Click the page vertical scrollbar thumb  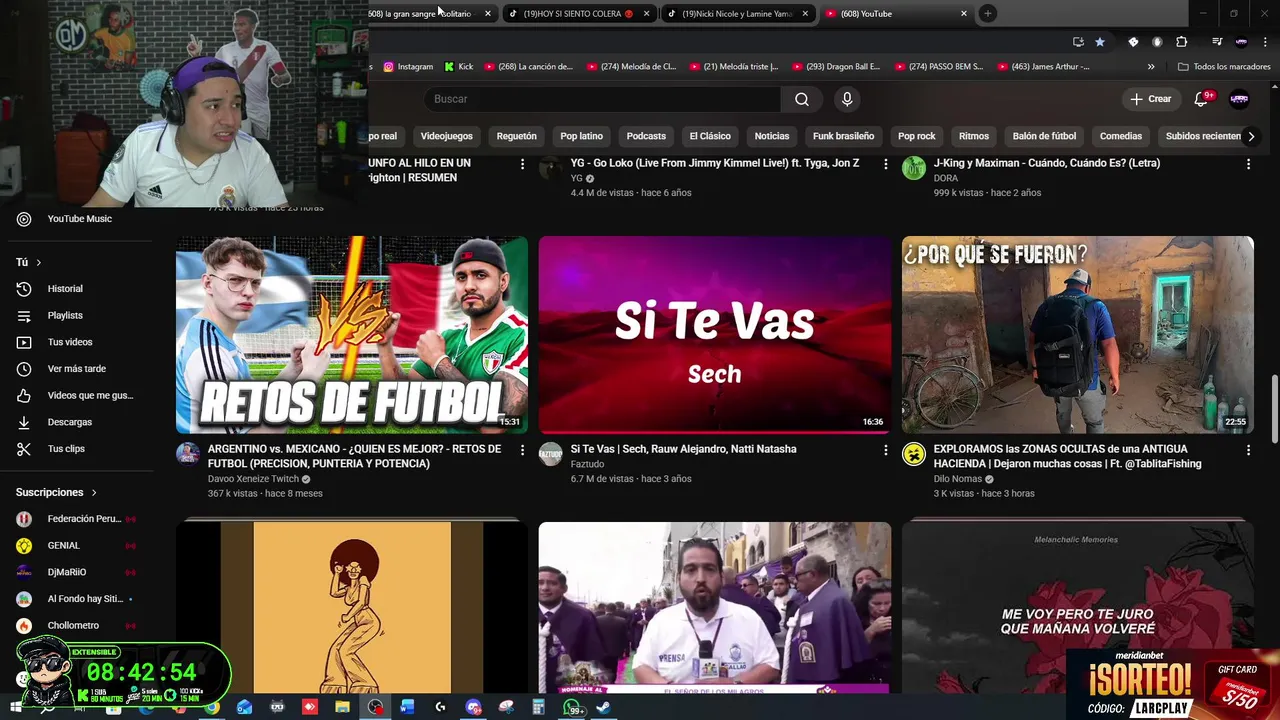[1274, 408]
